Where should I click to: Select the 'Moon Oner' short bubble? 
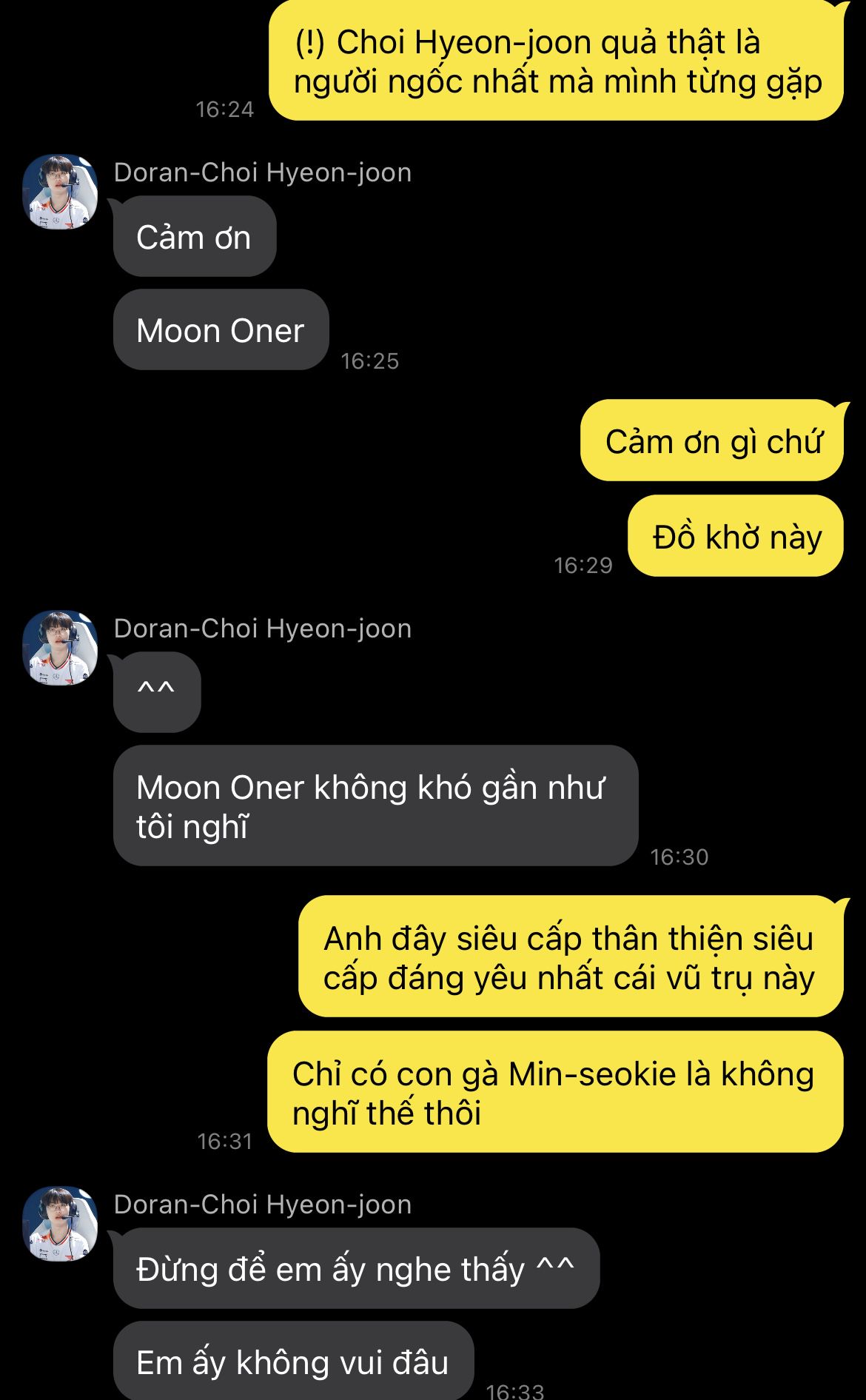coord(221,330)
